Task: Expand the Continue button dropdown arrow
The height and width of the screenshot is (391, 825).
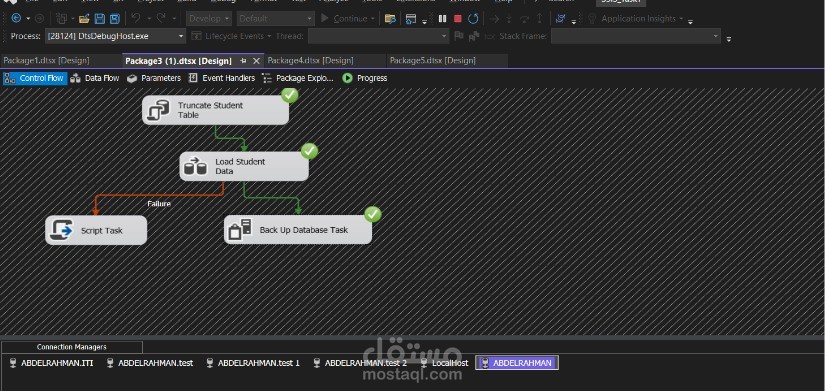Action: point(373,19)
